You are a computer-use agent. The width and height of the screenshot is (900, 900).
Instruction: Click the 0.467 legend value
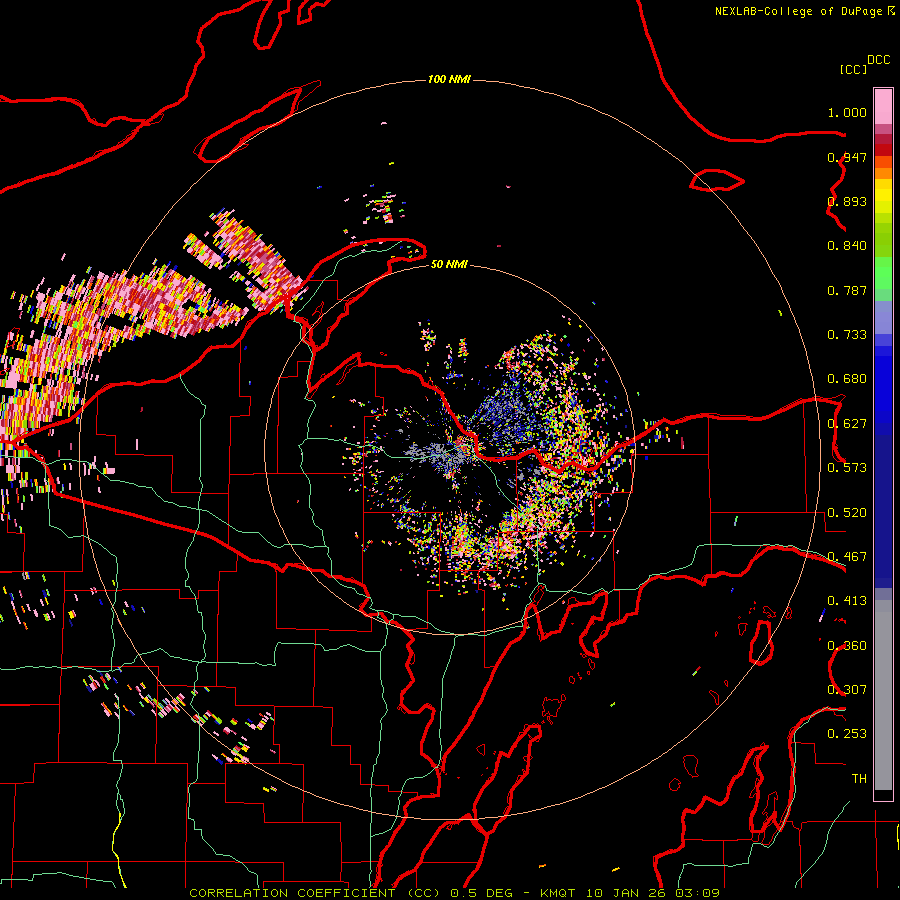847,557
